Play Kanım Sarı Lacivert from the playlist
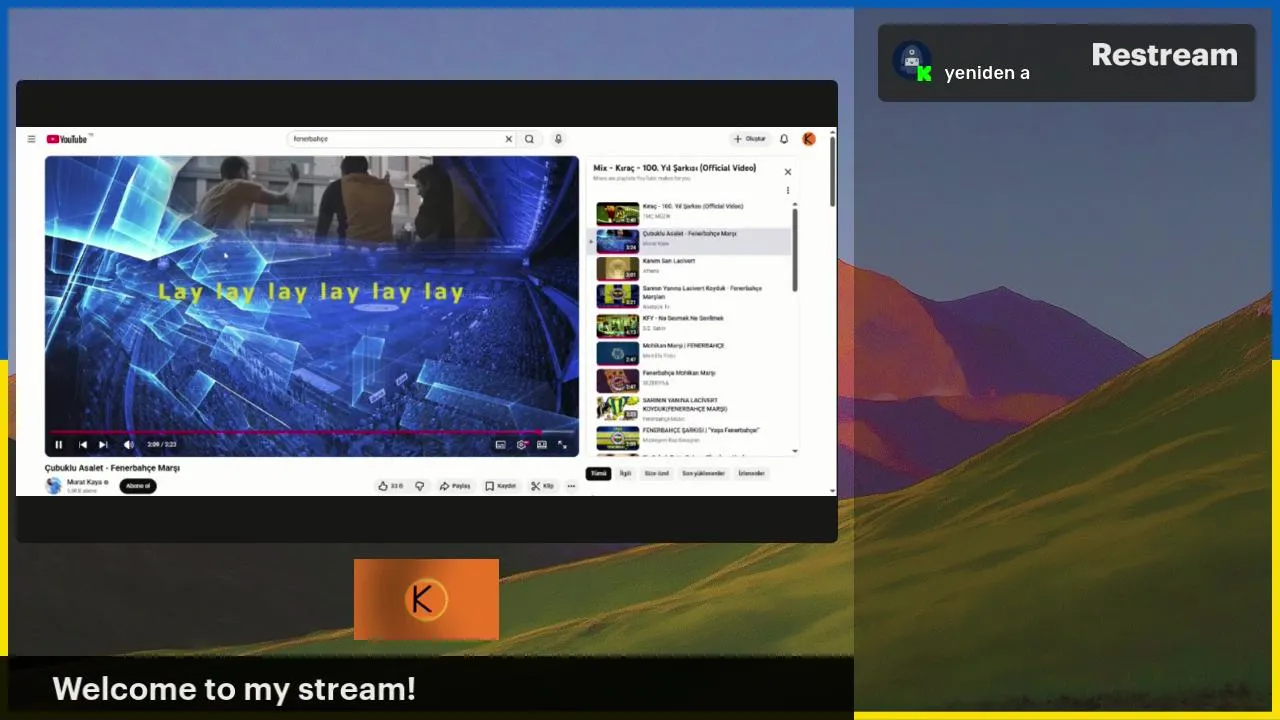This screenshot has height=720, width=1280. tap(690, 268)
